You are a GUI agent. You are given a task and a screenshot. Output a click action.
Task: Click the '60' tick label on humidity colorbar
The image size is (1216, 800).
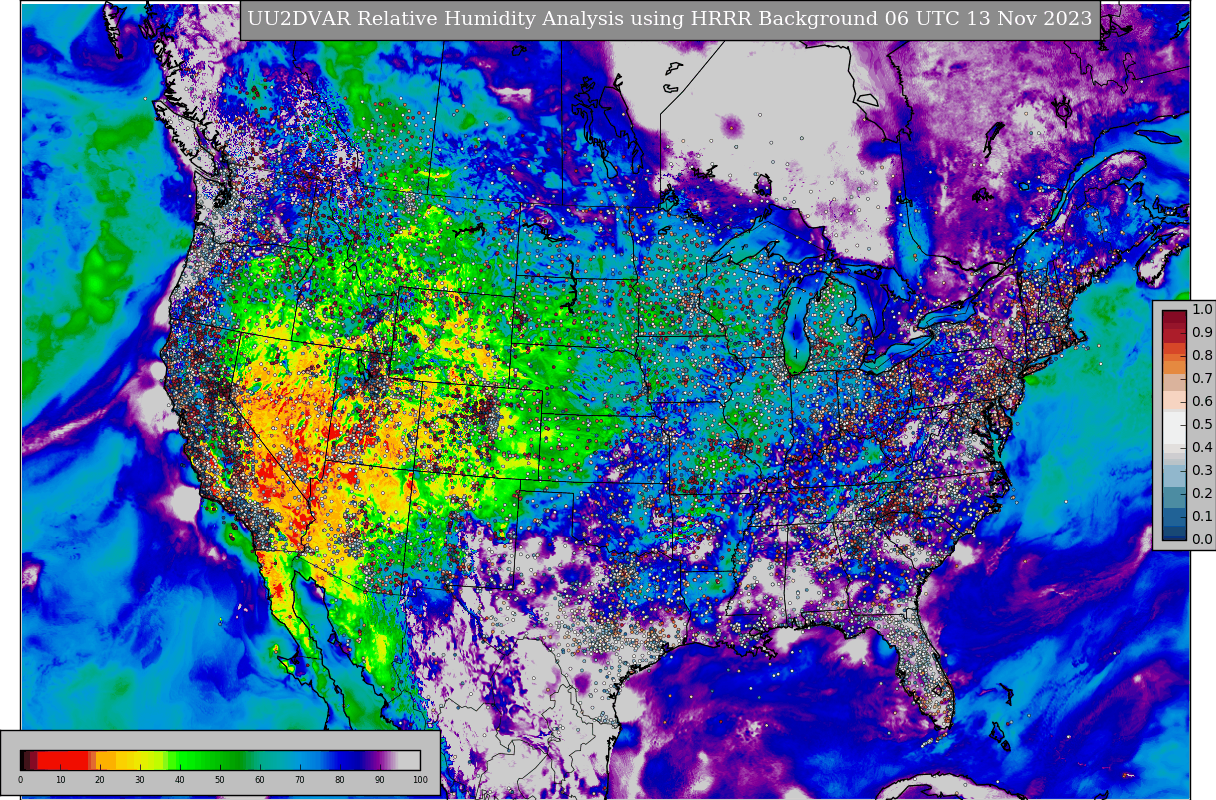260,779
